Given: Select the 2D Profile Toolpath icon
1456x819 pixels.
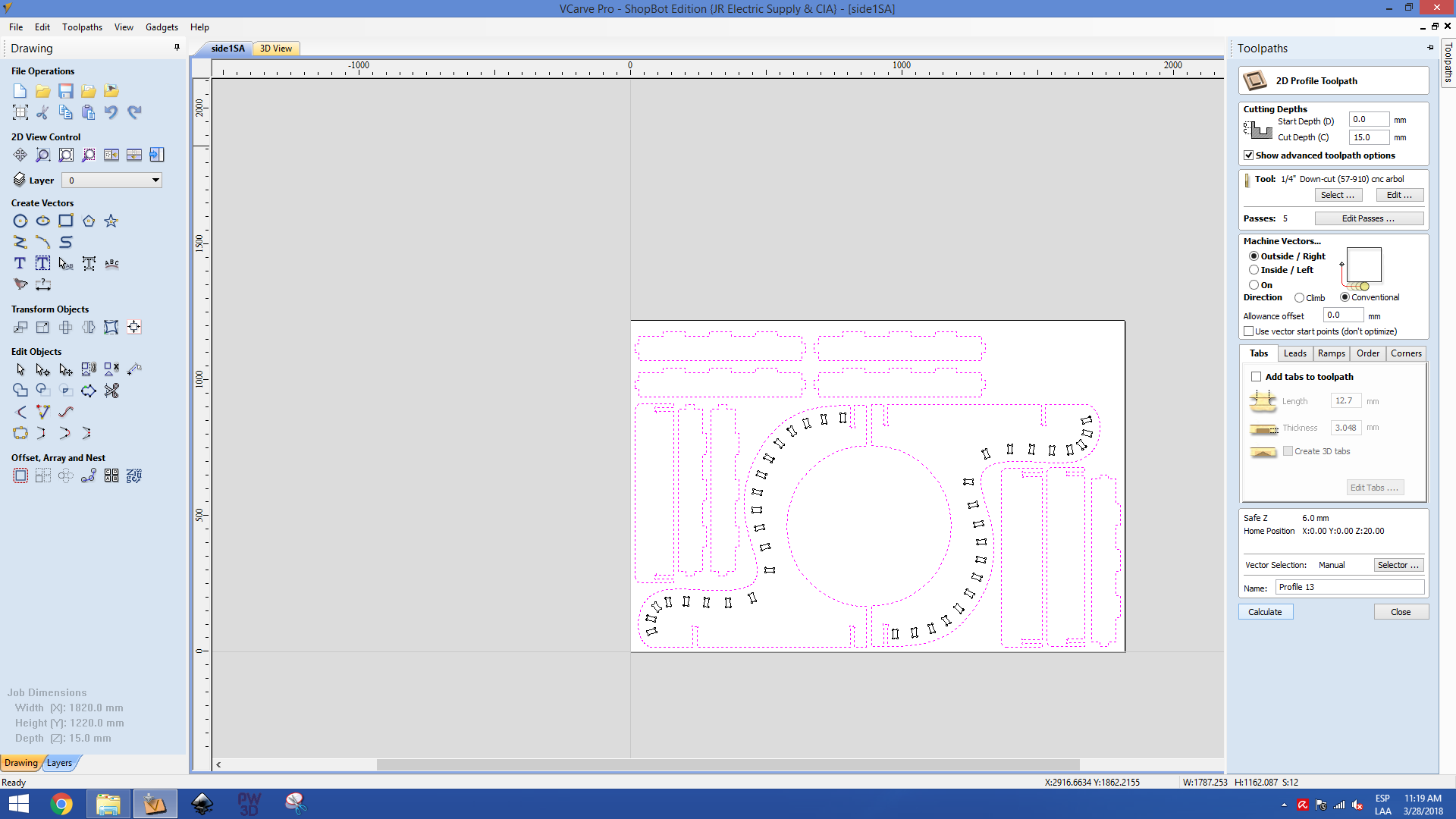Looking at the screenshot, I should coord(1256,80).
